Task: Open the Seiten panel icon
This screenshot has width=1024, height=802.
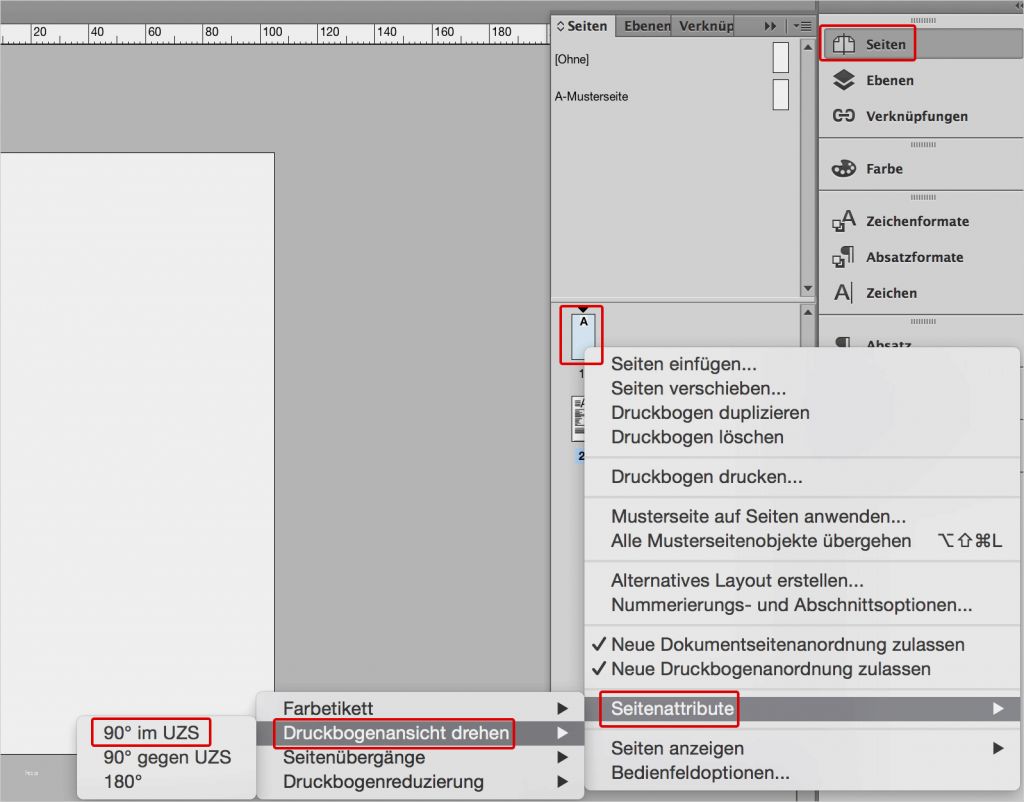Action: coord(868,43)
